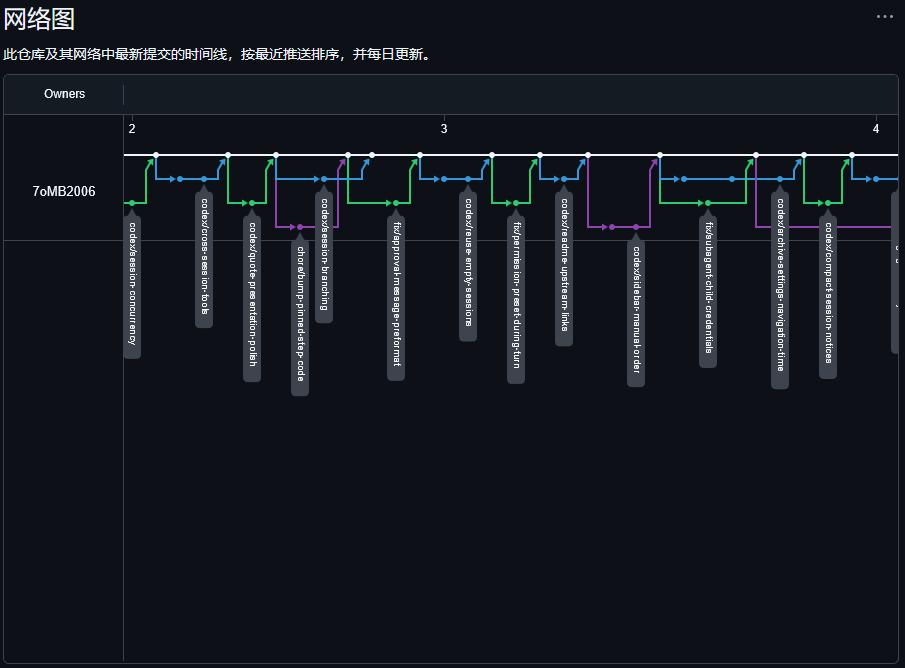This screenshot has height=668, width=905.
Task: Click green commit dot above fix/permission-preset-during-turn
Action: pyautogui.click(x=515, y=203)
